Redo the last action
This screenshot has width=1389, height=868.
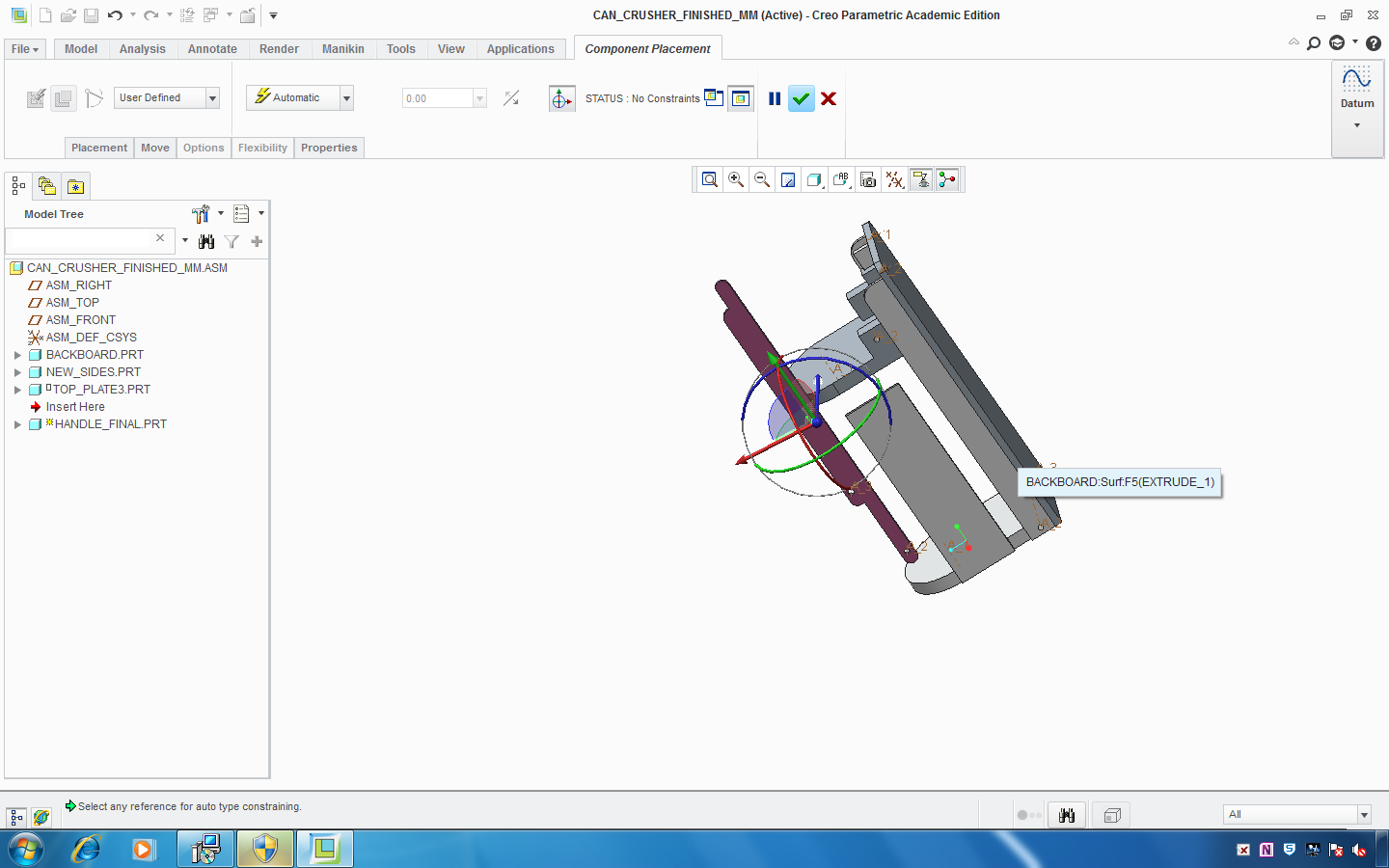(150, 15)
